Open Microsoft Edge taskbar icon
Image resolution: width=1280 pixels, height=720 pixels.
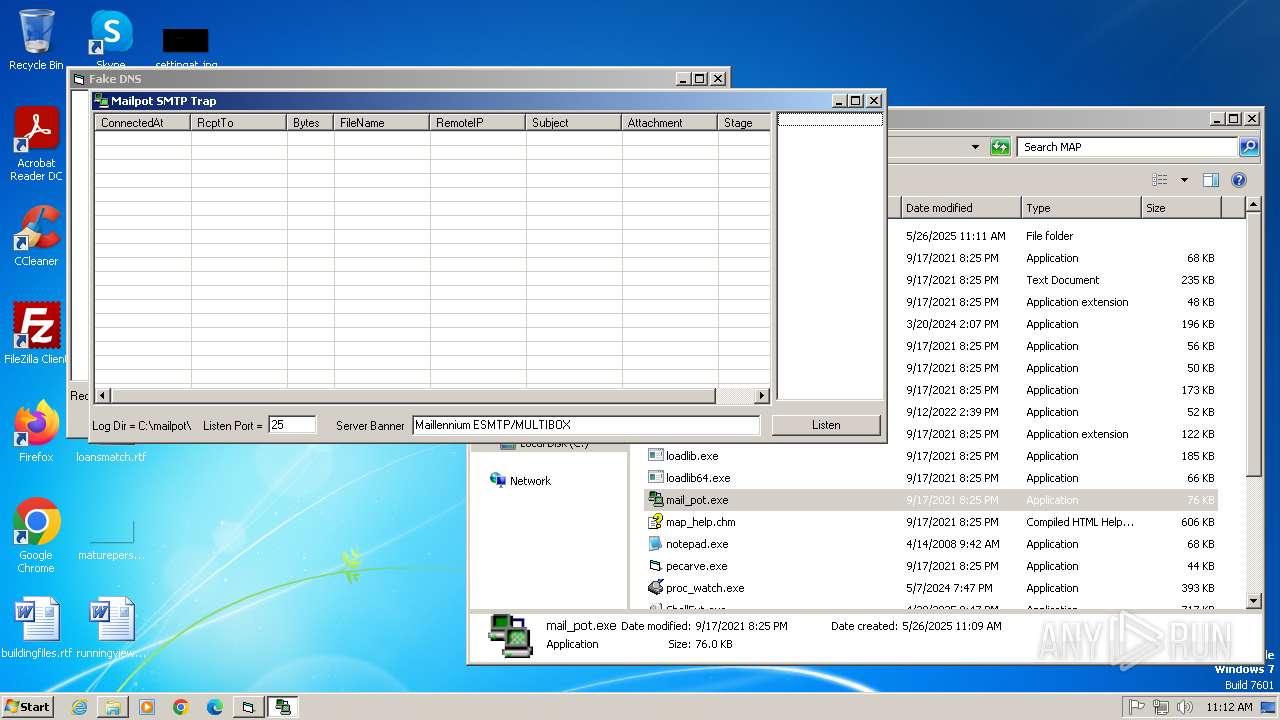click(x=215, y=707)
